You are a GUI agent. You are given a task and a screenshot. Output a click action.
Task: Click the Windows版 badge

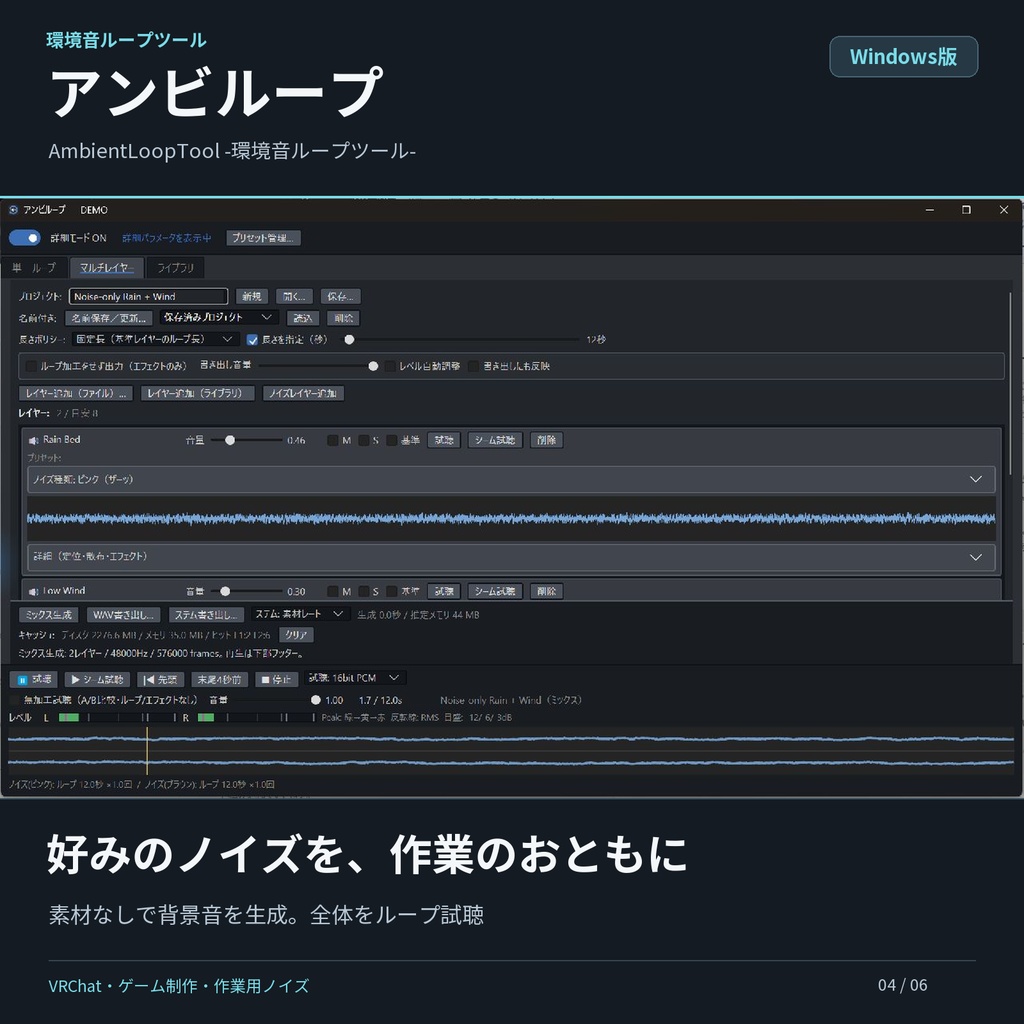pyautogui.click(x=903, y=57)
